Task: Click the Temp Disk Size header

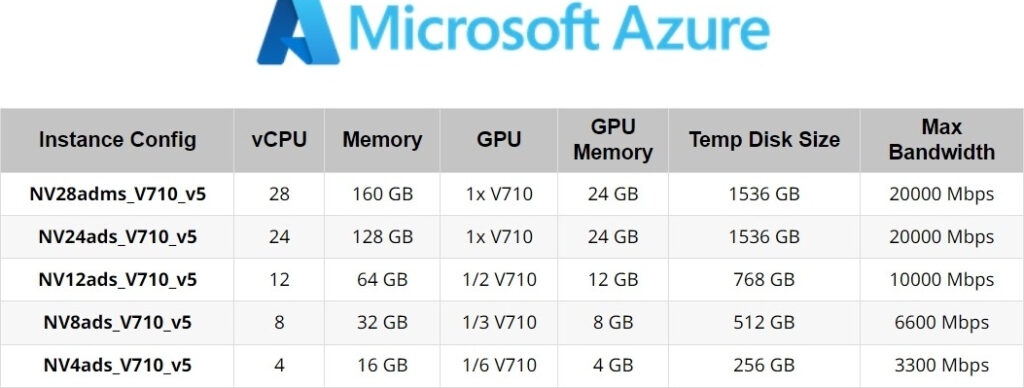Action: (x=764, y=140)
